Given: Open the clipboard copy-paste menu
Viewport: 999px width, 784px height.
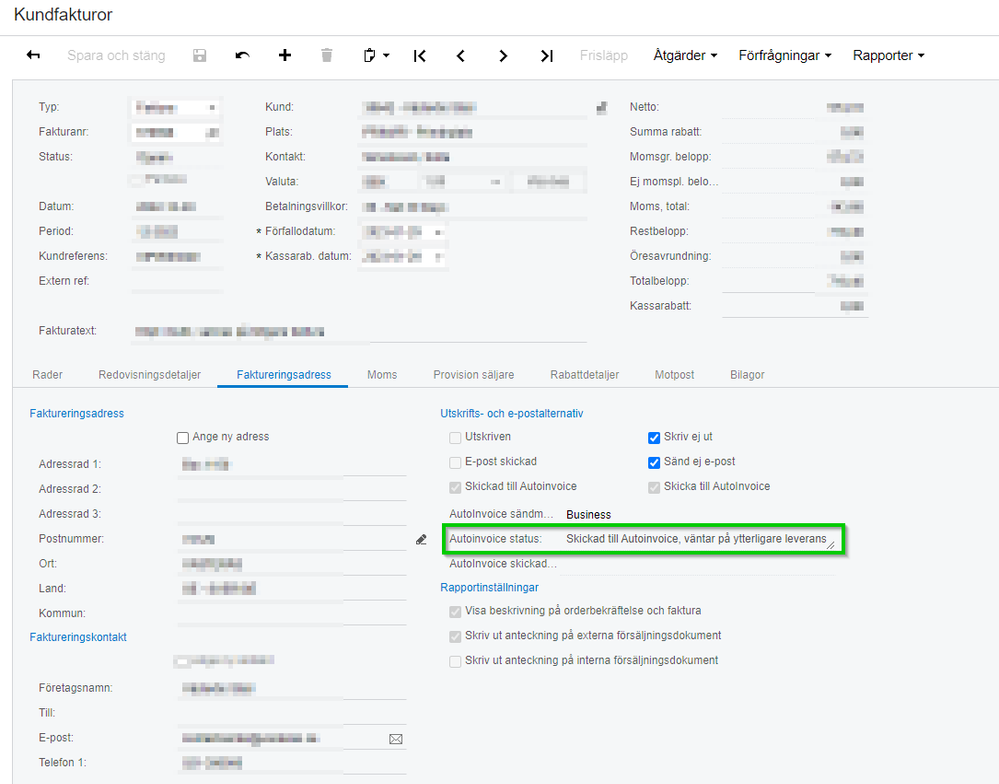Looking at the screenshot, I should pyautogui.click(x=376, y=55).
